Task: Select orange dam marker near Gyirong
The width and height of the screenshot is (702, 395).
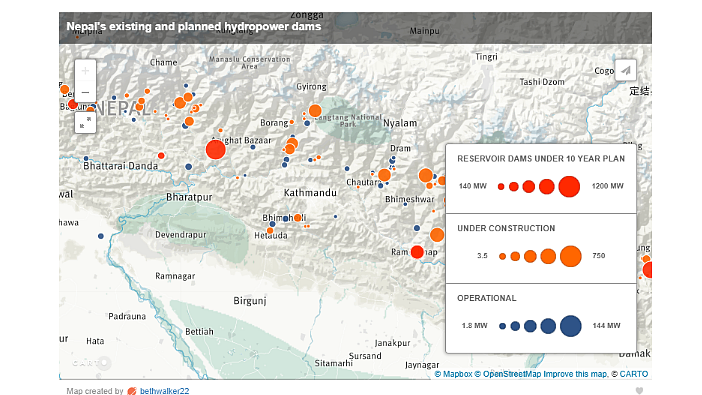Action: (315, 111)
